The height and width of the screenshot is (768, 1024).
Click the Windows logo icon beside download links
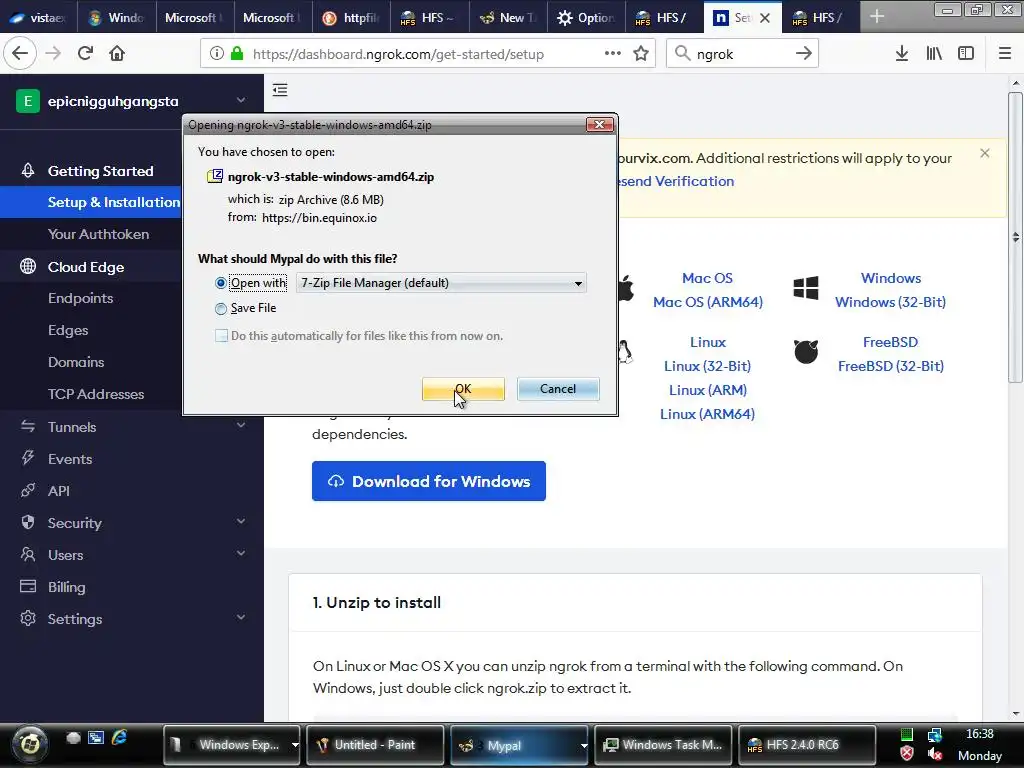(x=806, y=288)
